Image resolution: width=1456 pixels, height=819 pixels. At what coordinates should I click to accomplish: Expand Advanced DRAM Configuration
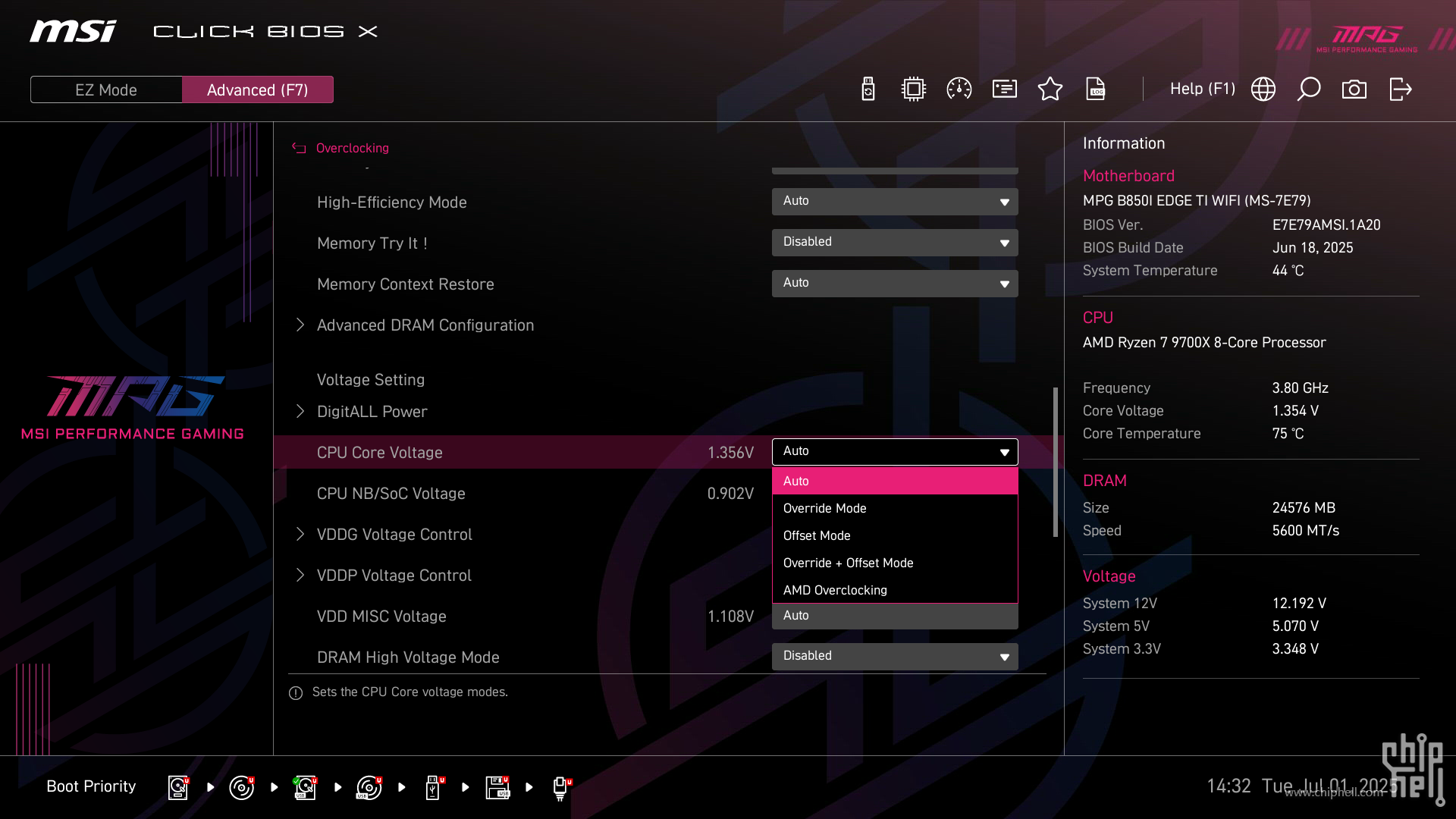tap(425, 325)
